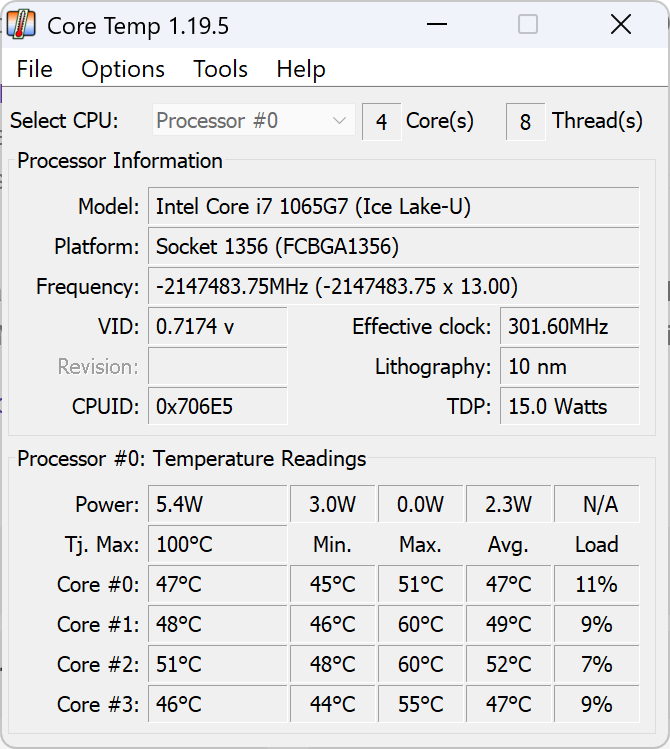Click Core #2 current temperature 51°C
Image resolution: width=670 pixels, height=749 pixels.
218,664
